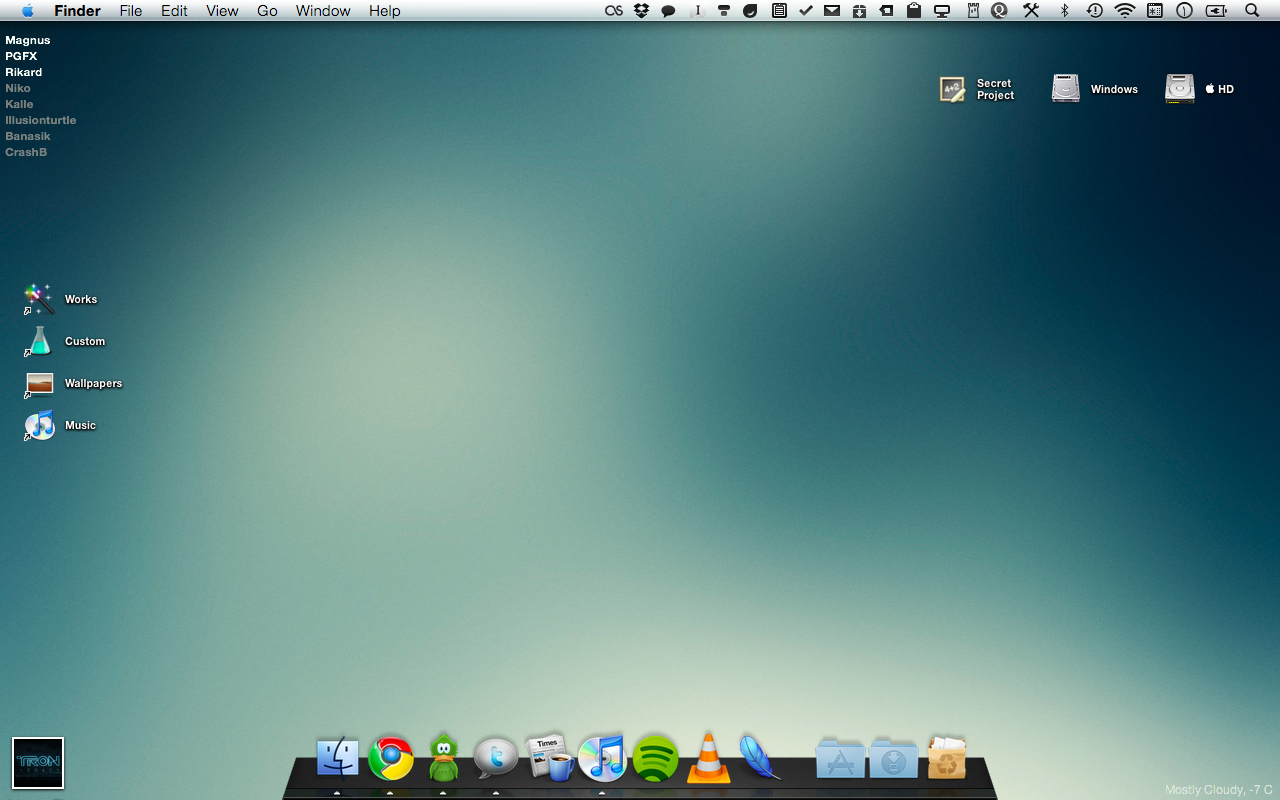Click the shopping bag menu bar icon
Image resolution: width=1280 pixels, height=800 pixels.
point(913,10)
